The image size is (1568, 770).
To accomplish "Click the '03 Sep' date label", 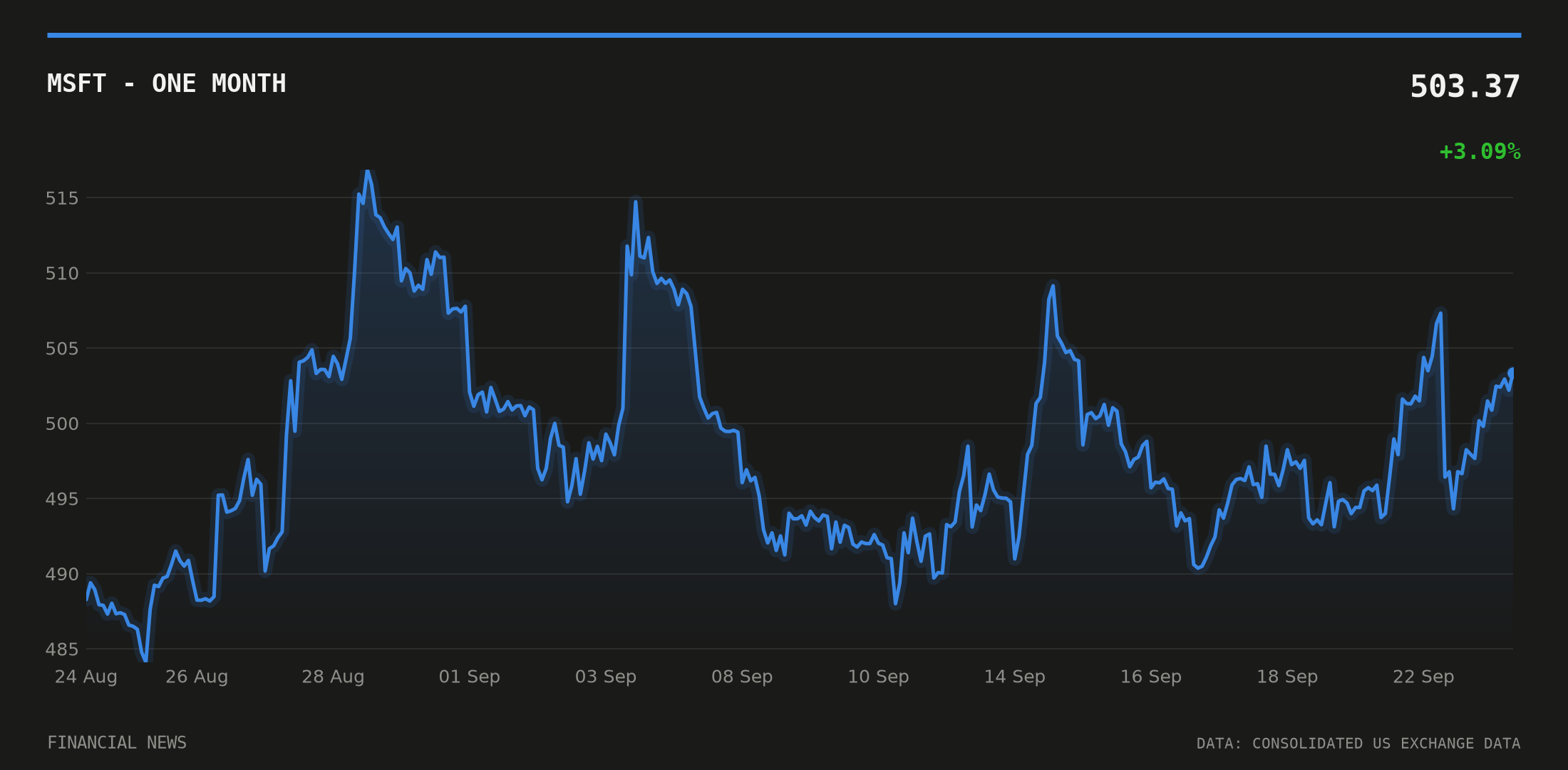I will click(606, 677).
